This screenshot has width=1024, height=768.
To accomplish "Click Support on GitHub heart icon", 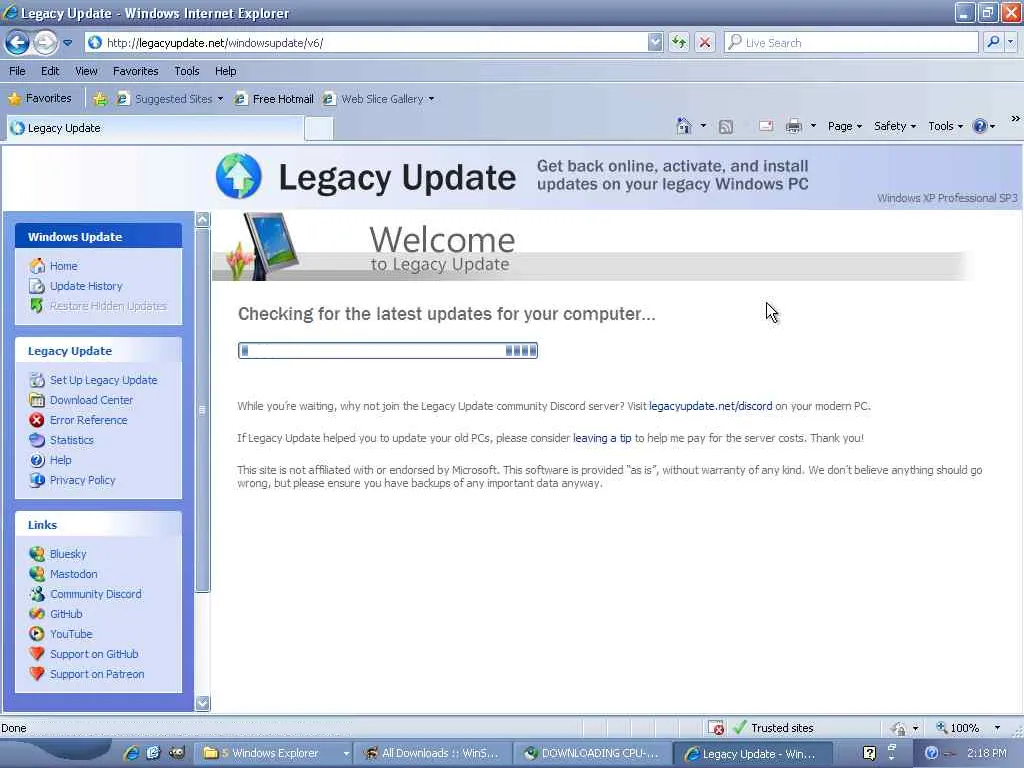I will 37,654.
